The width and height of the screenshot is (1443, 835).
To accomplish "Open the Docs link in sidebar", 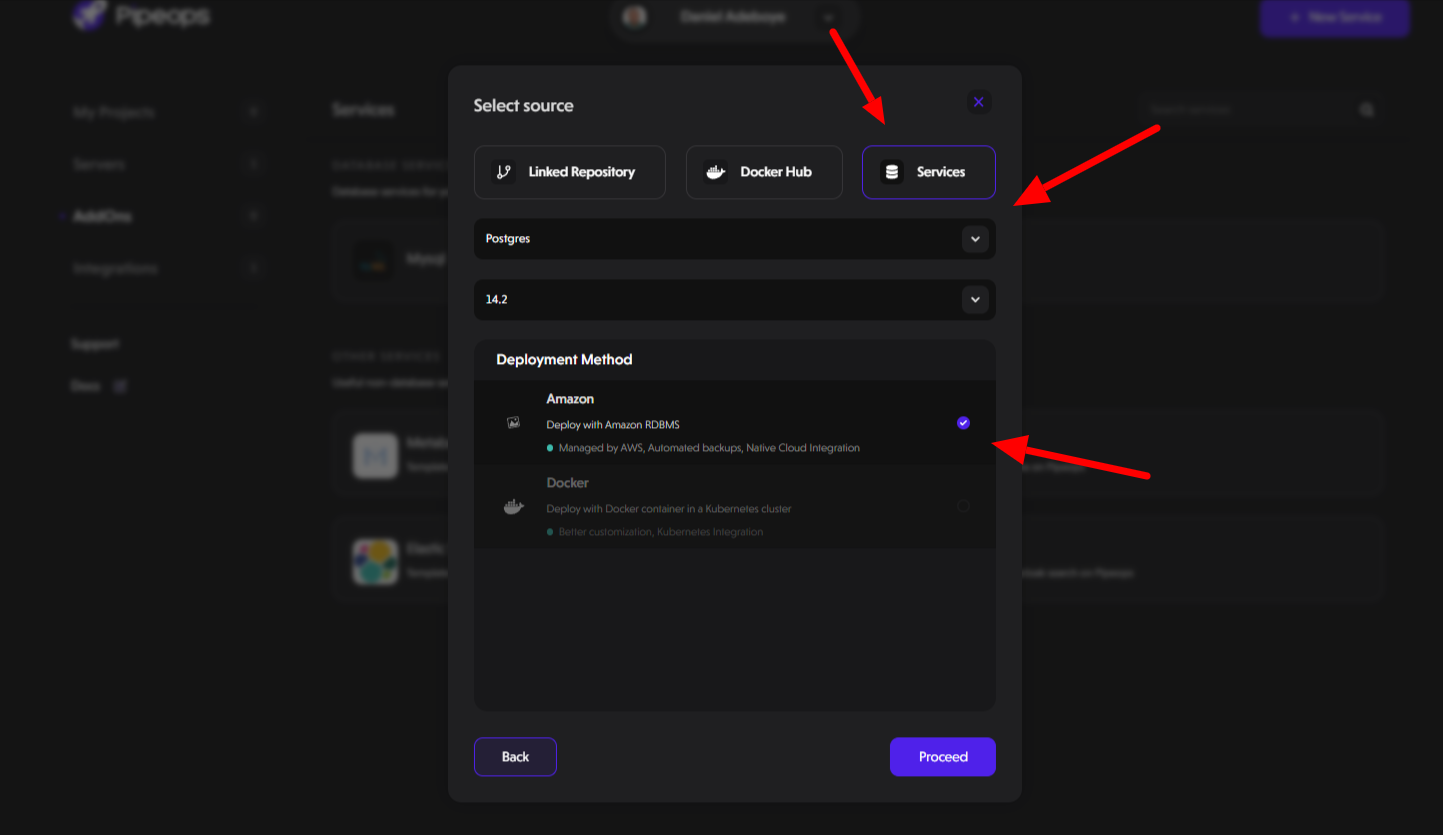I will (x=85, y=386).
